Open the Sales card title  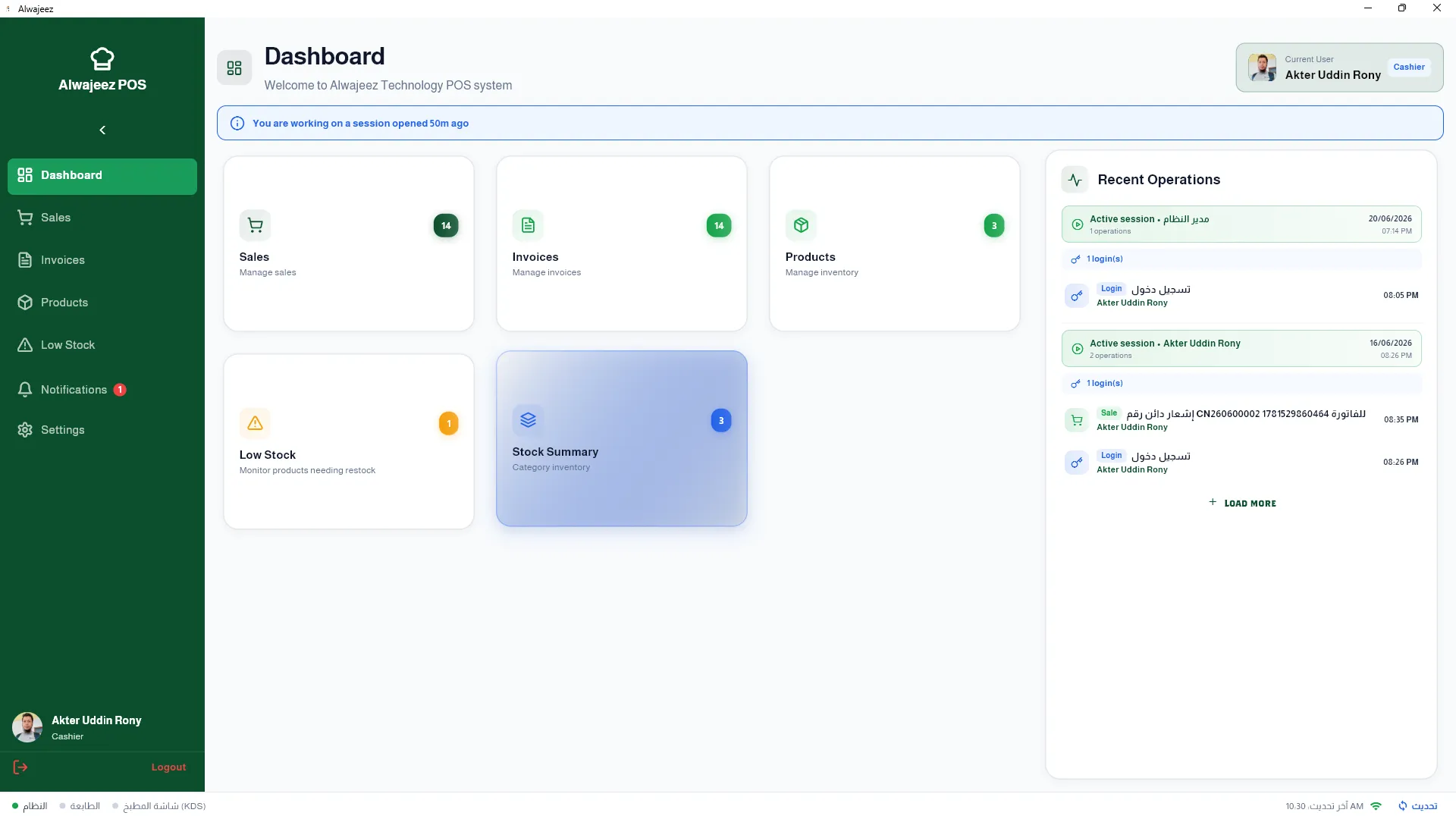(x=254, y=258)
